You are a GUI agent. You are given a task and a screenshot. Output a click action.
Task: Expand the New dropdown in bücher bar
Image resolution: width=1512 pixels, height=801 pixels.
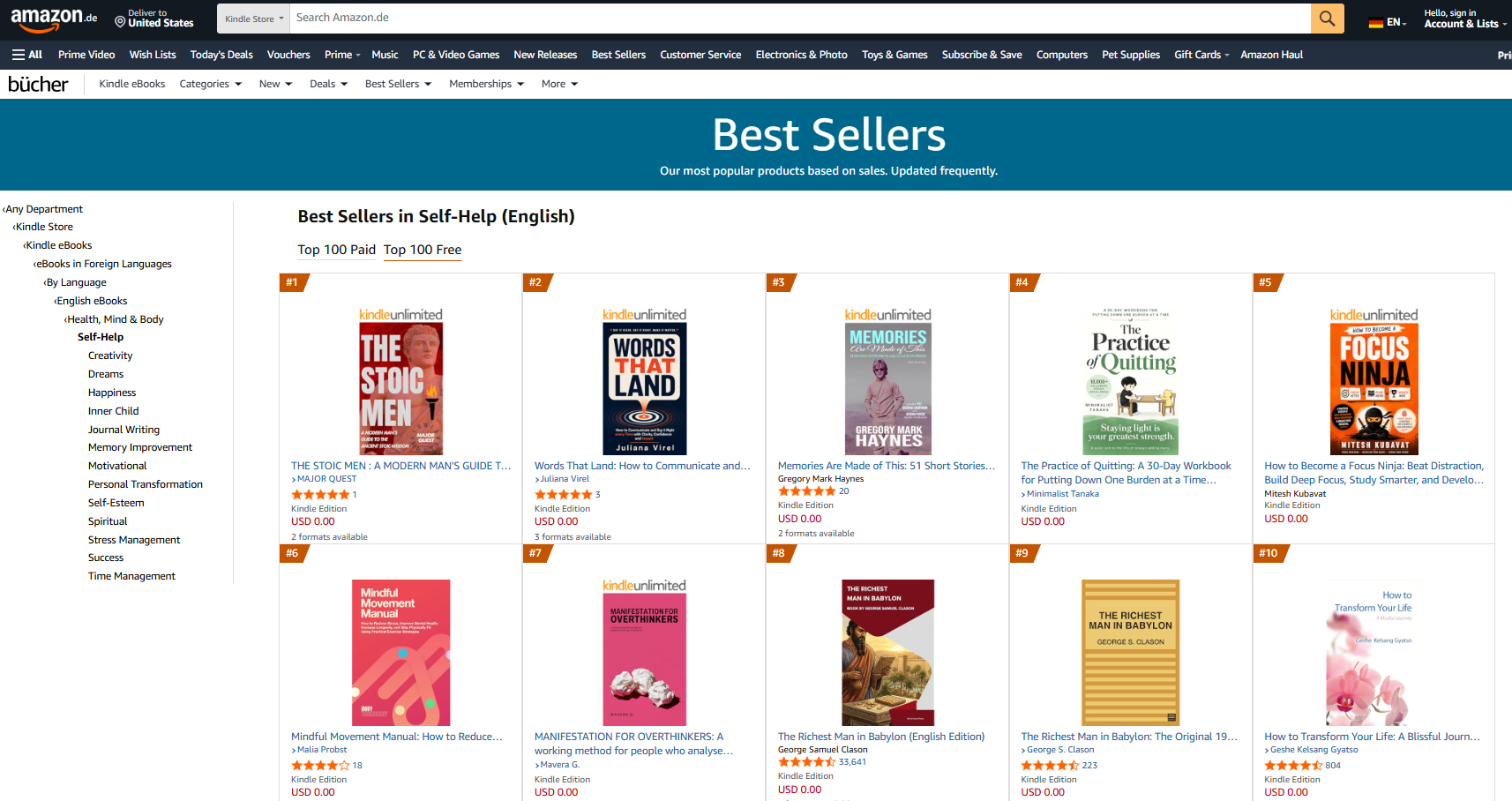(x=275, y=84)
